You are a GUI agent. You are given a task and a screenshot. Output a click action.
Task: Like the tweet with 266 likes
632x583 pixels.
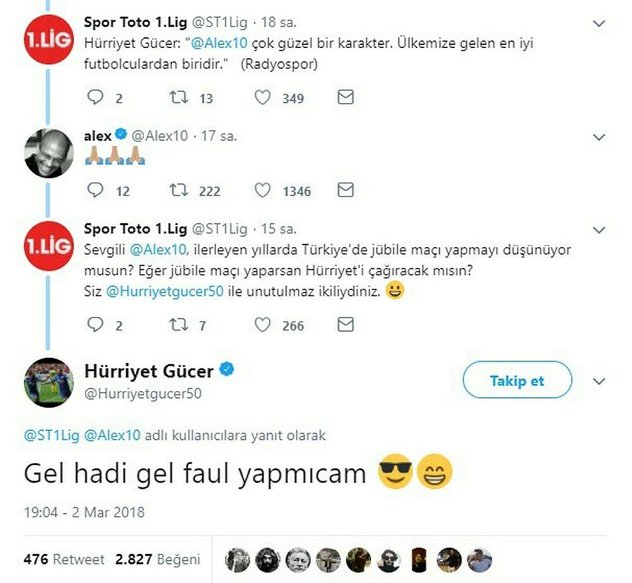pos(262,325)
